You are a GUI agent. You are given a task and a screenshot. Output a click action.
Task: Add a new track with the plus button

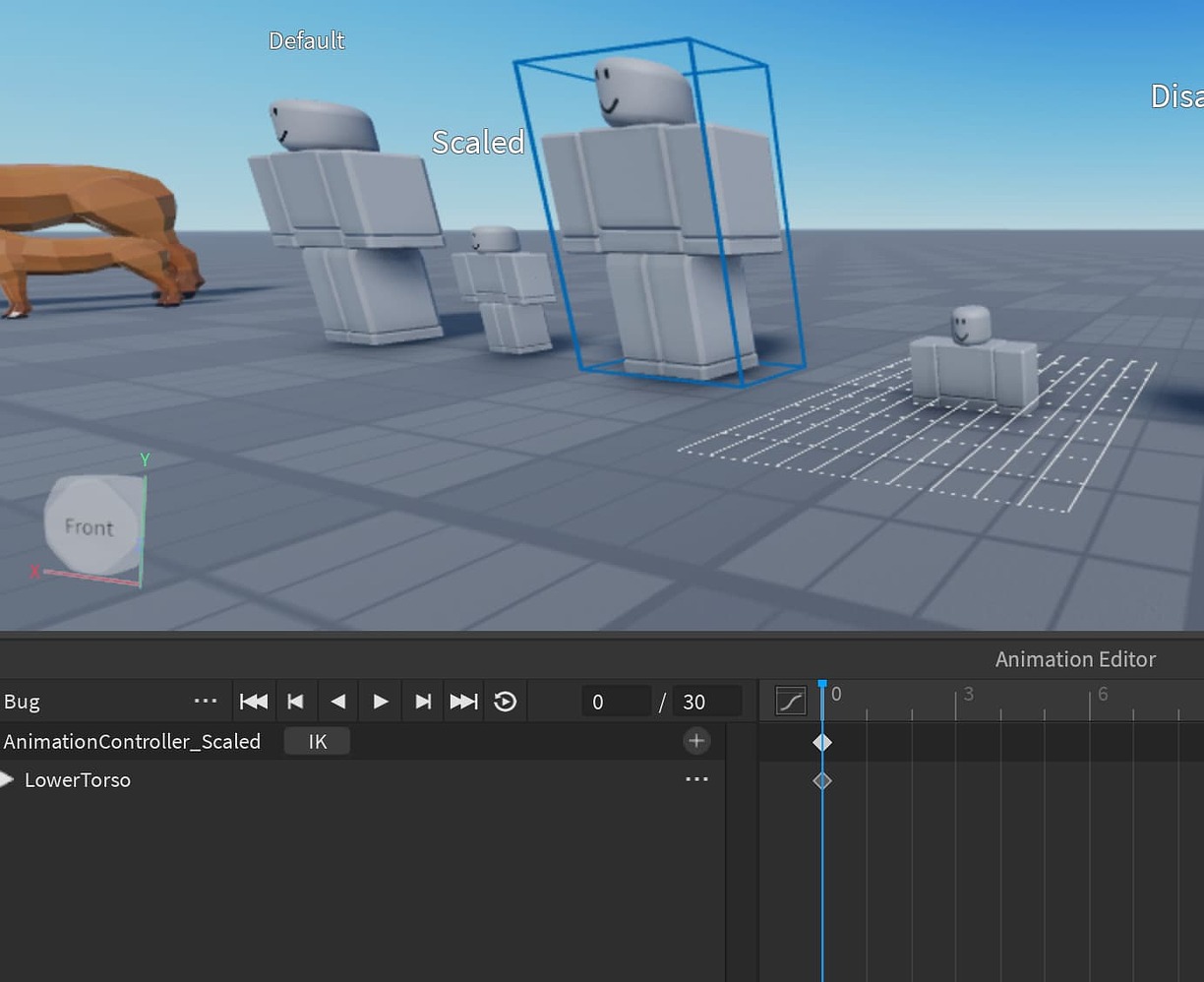click(696, 740)
